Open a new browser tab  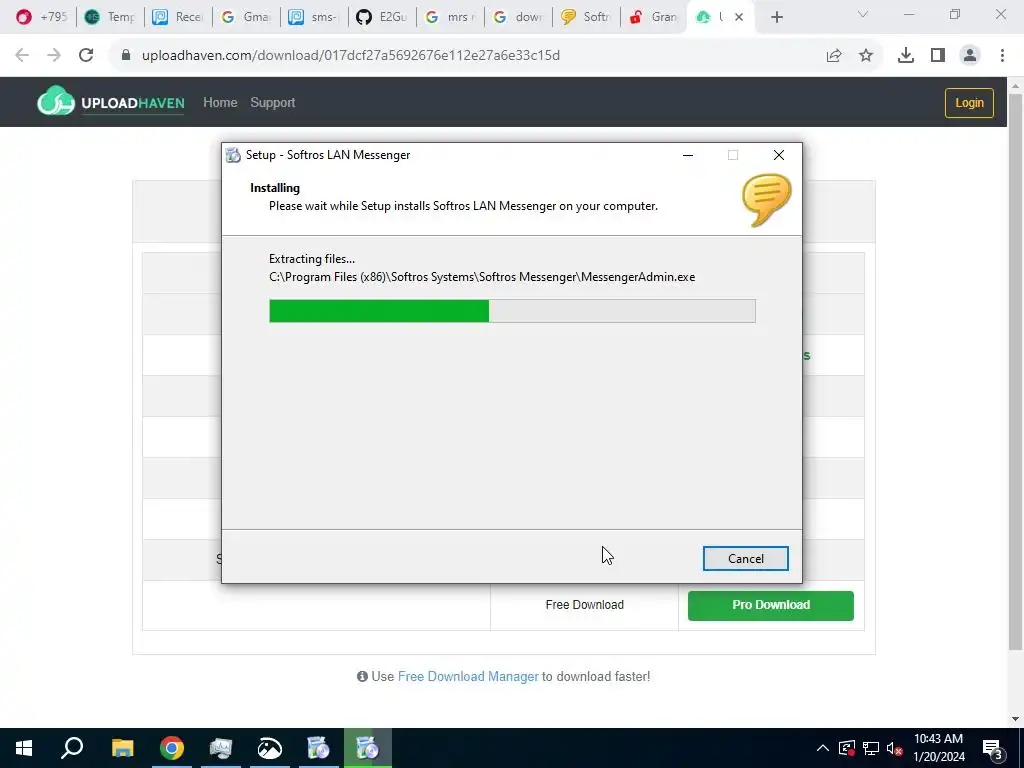click(x=776, y=17)
